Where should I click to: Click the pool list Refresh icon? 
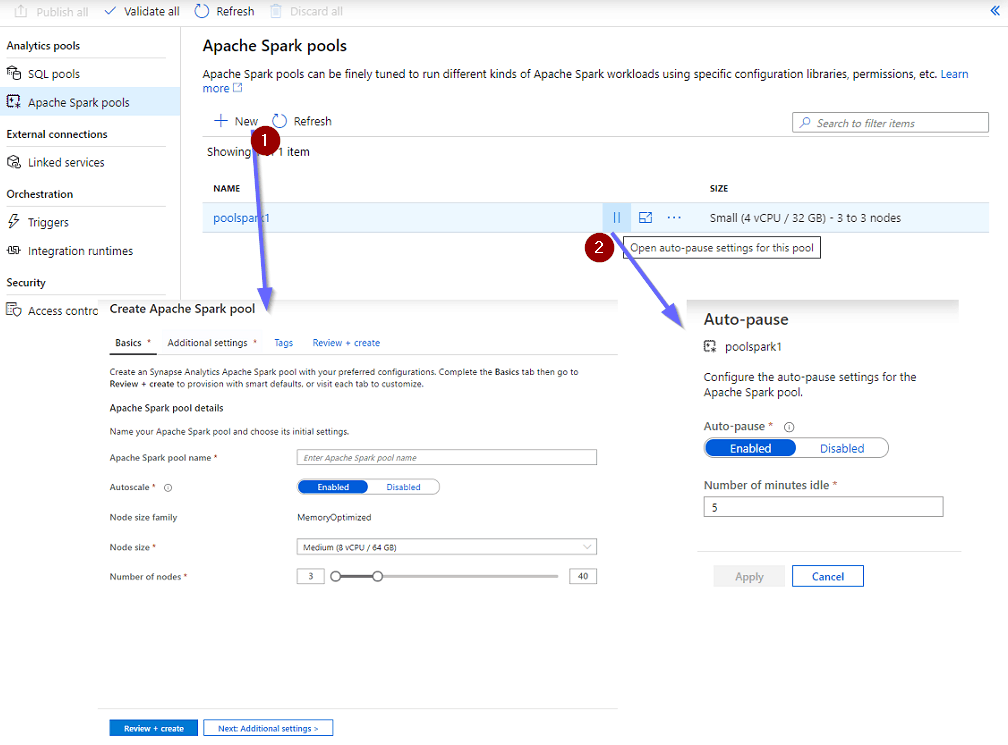280,121
